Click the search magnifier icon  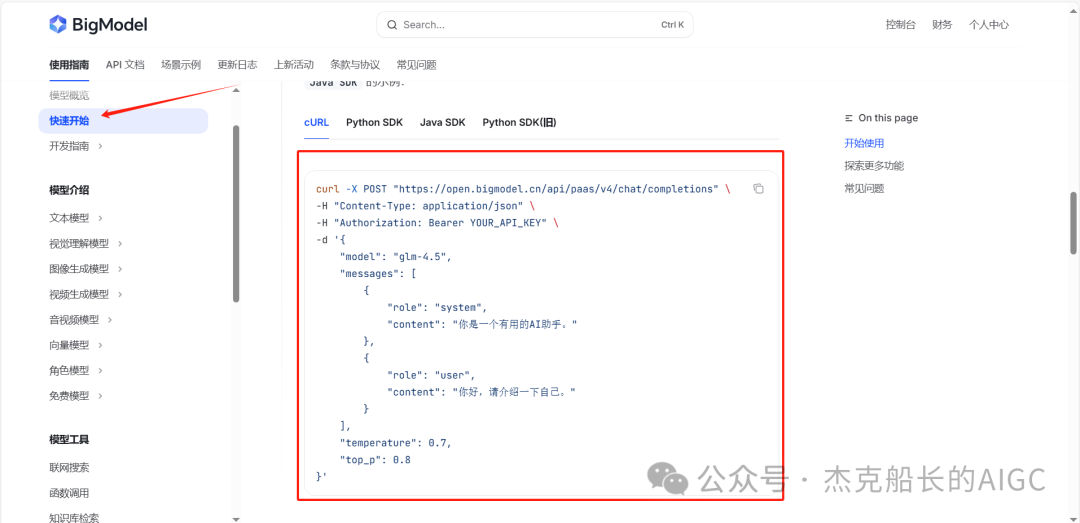click(392, 25)
